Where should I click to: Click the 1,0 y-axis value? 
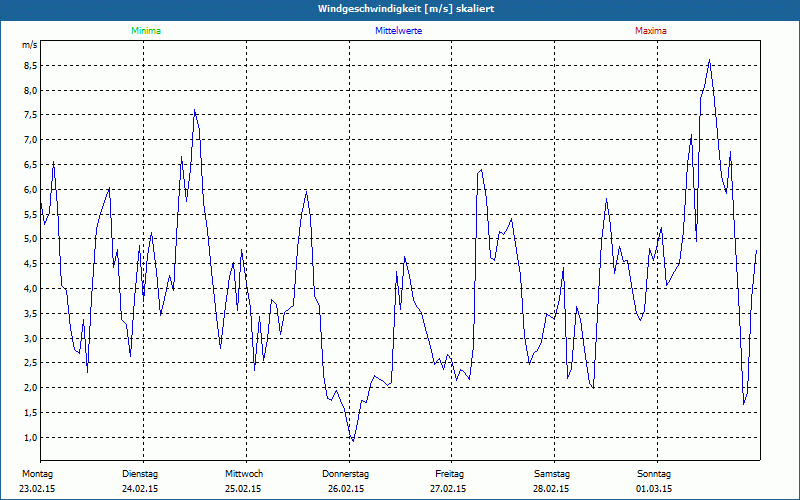(x=31, y=438)
